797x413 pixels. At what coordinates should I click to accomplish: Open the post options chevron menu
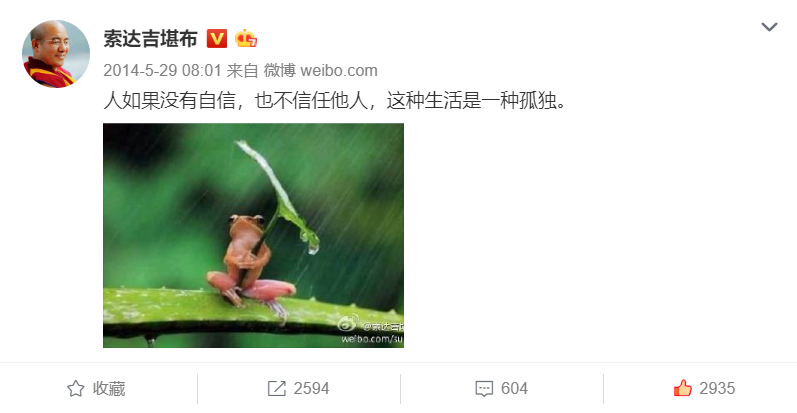(769, 26)
